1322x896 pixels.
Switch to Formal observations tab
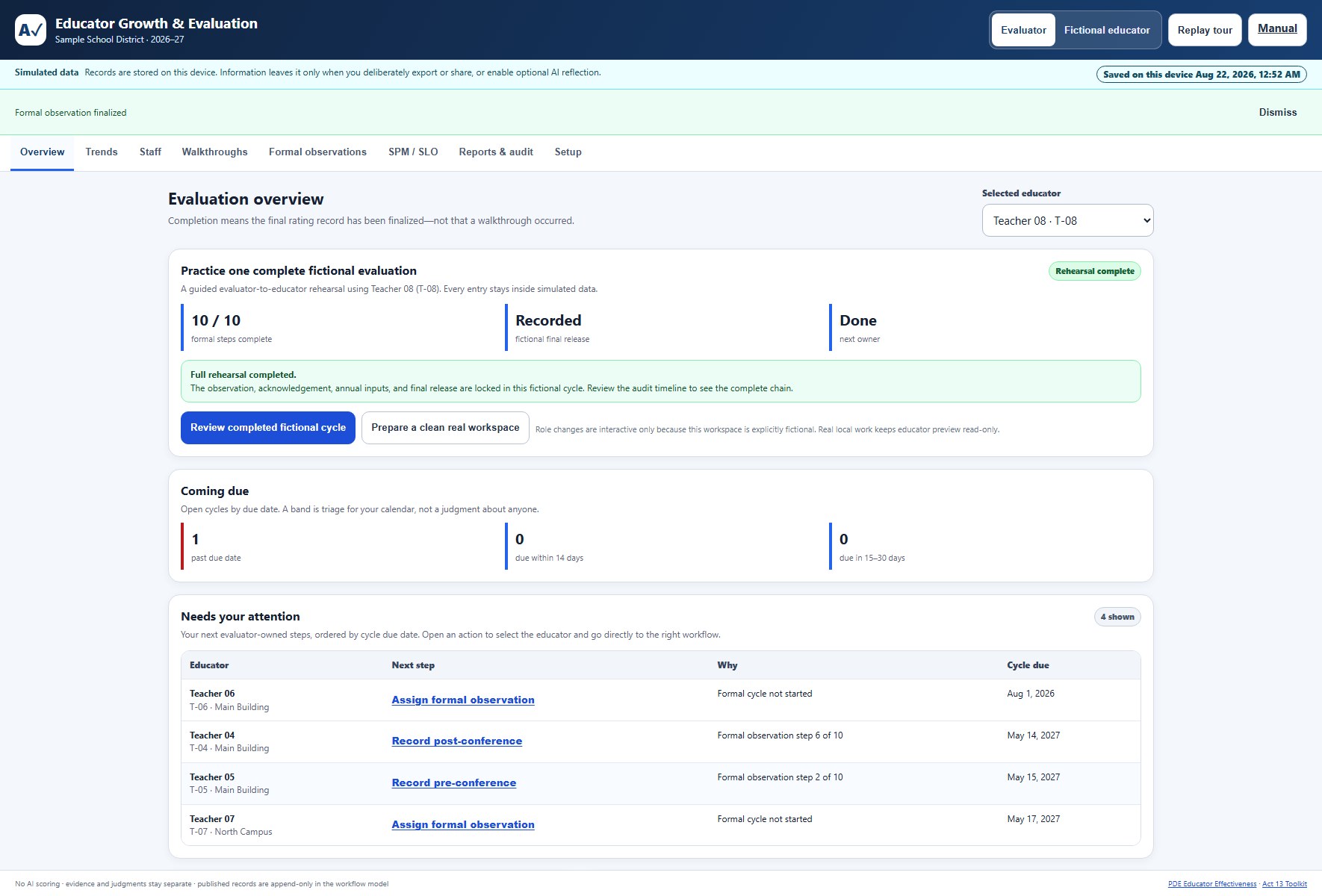click(317, 152)
